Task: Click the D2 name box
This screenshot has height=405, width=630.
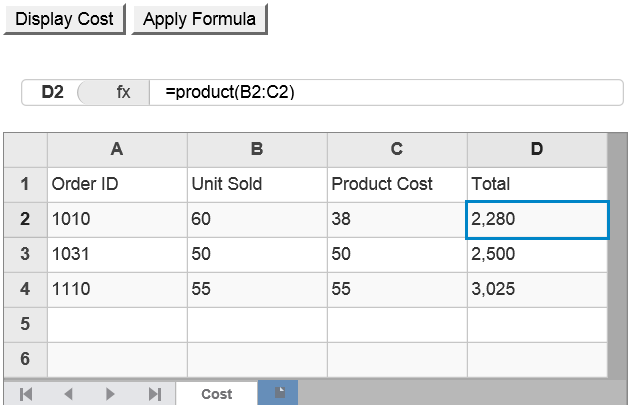Action: (52, 92)
